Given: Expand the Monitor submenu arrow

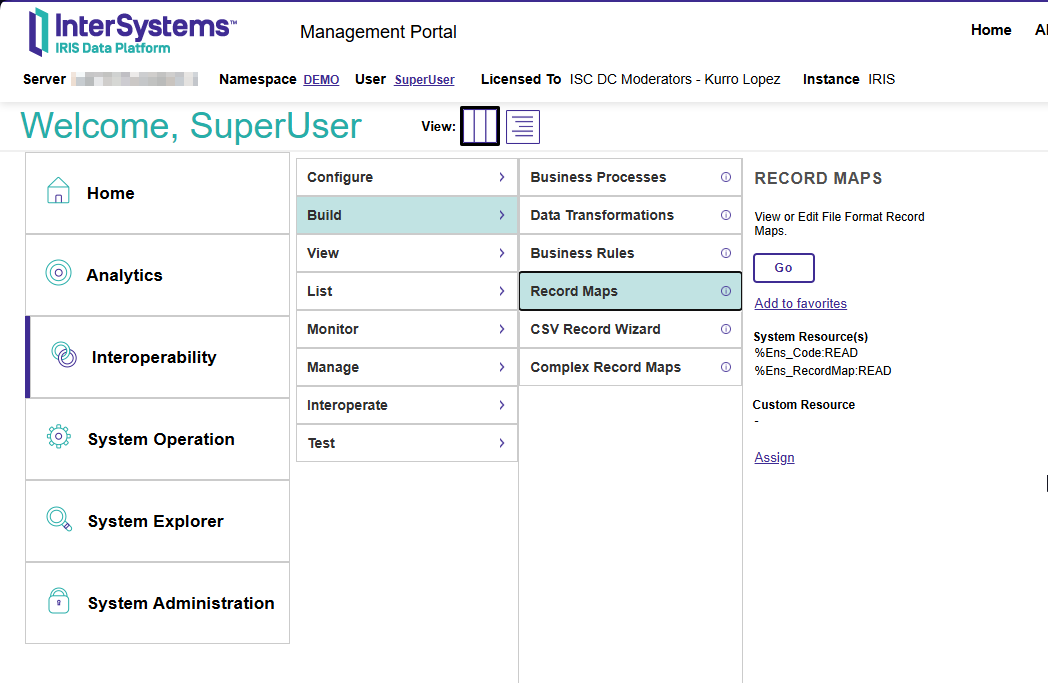Looking at the screenshot, I should pos(501,329).
